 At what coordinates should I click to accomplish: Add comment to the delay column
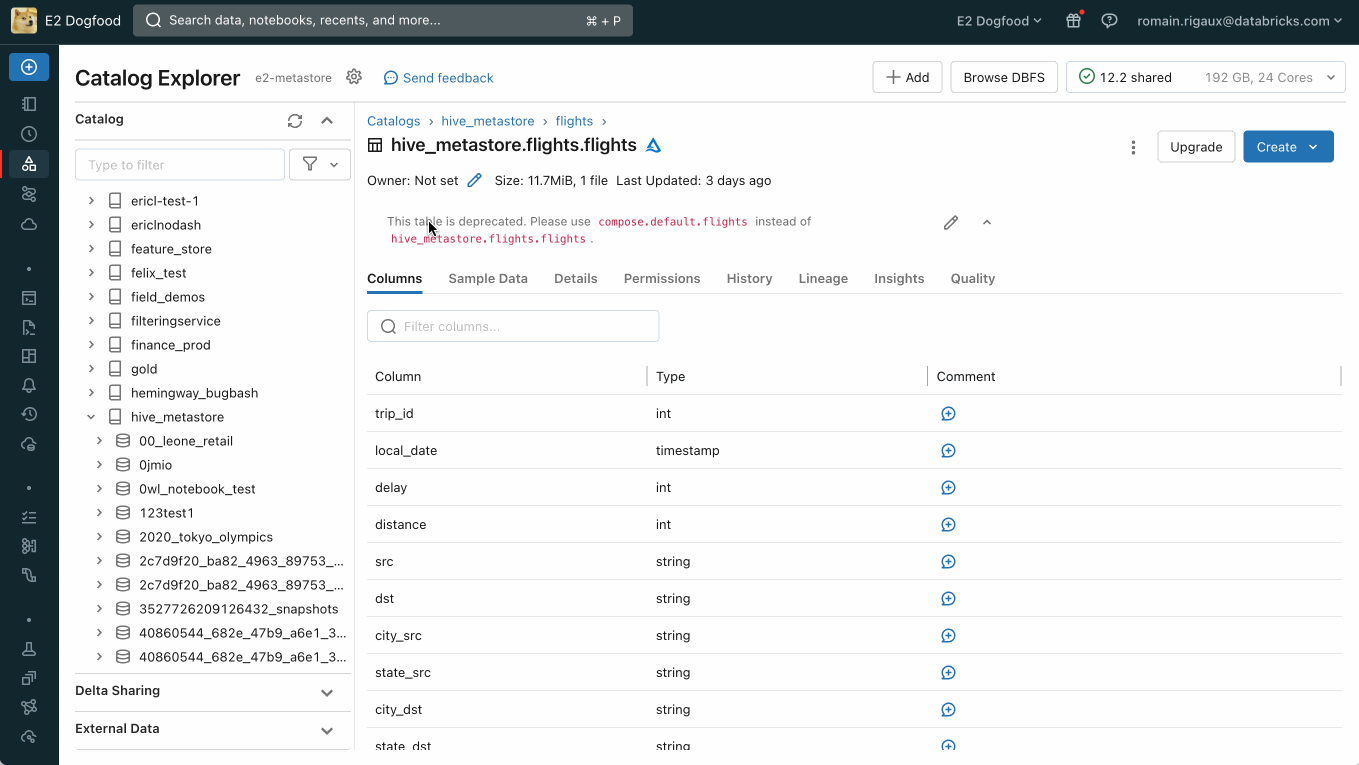[x=948, y=488]
